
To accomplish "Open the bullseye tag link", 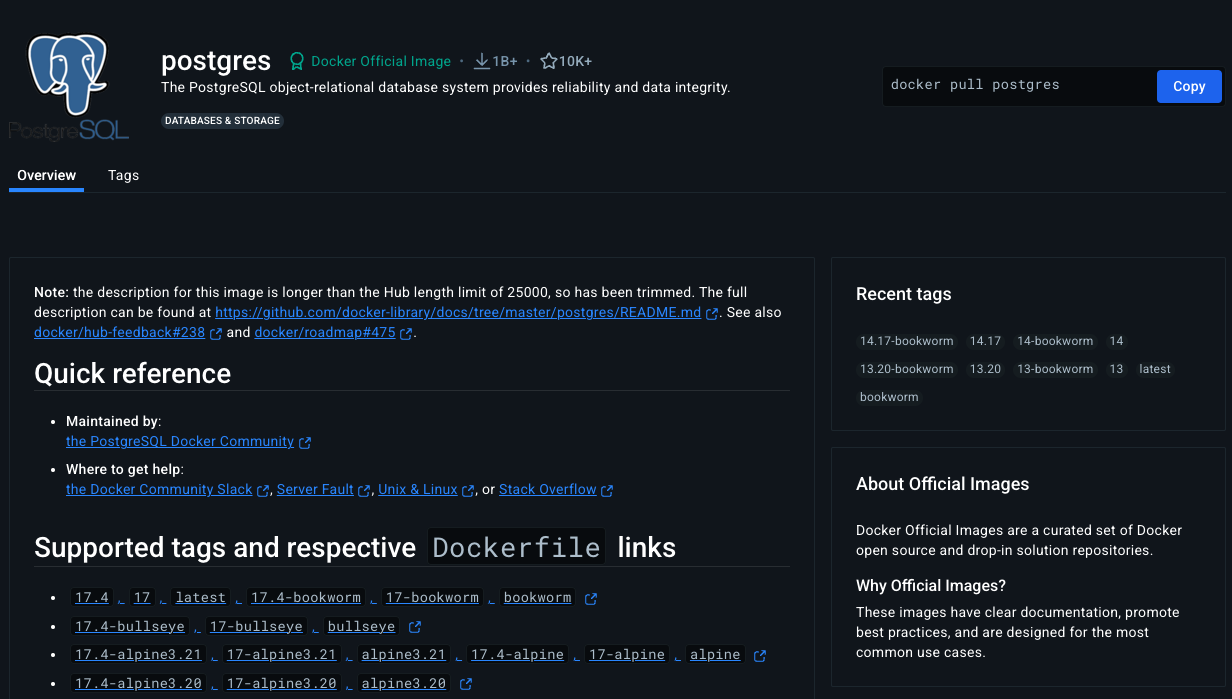I will 362,626.
